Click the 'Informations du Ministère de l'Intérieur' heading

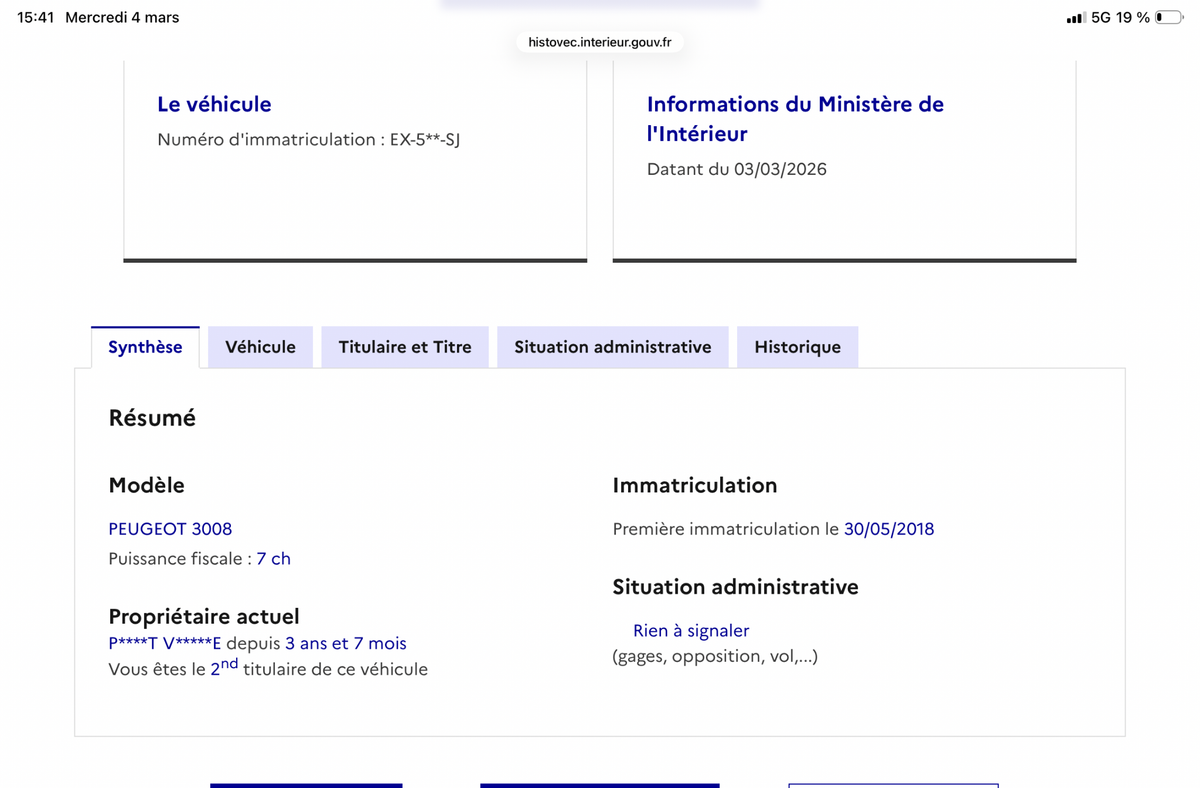click(795, 118)
